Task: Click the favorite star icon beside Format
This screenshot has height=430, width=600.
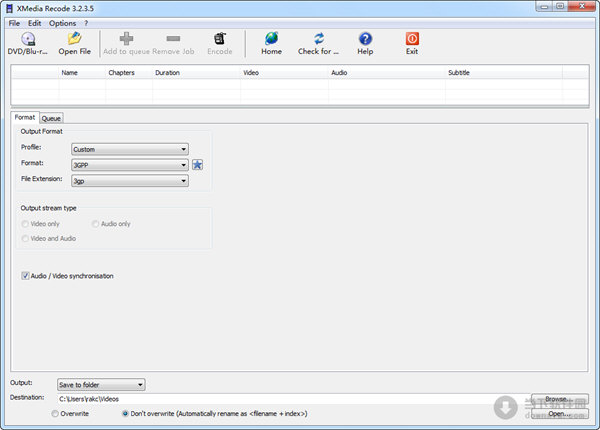Action: (197, 165)
